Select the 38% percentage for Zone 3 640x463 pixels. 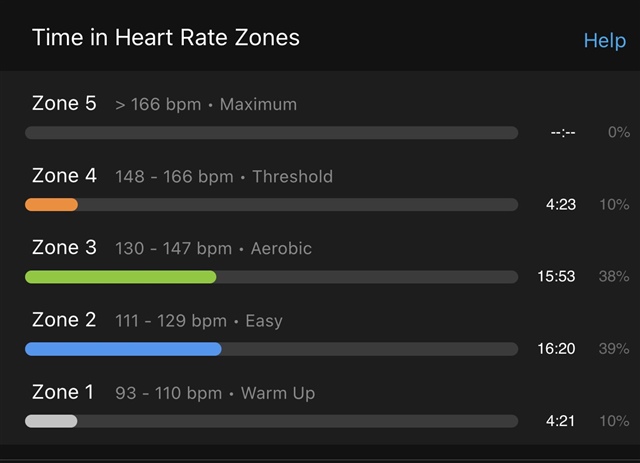(614, 276)
